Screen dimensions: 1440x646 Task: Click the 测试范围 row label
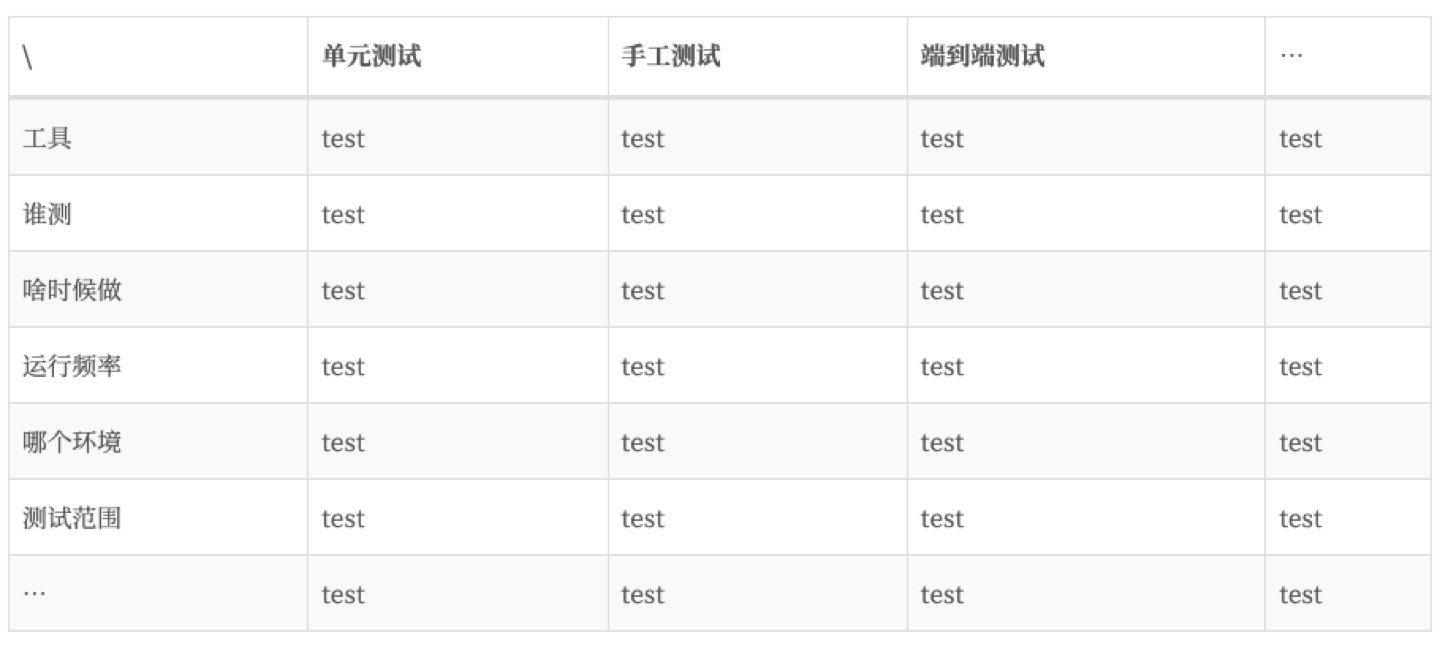tap(72, 518)
